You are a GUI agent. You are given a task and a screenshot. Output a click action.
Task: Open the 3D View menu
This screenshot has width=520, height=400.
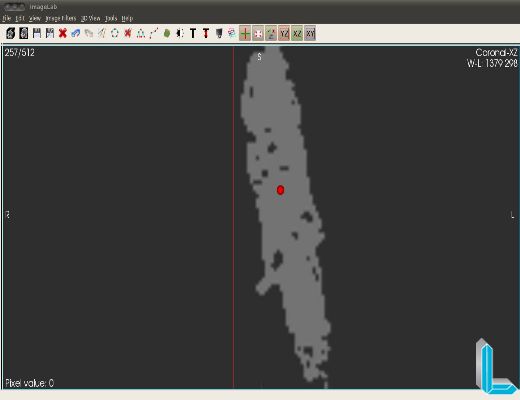pyautogui.click(x=90, y=18)
